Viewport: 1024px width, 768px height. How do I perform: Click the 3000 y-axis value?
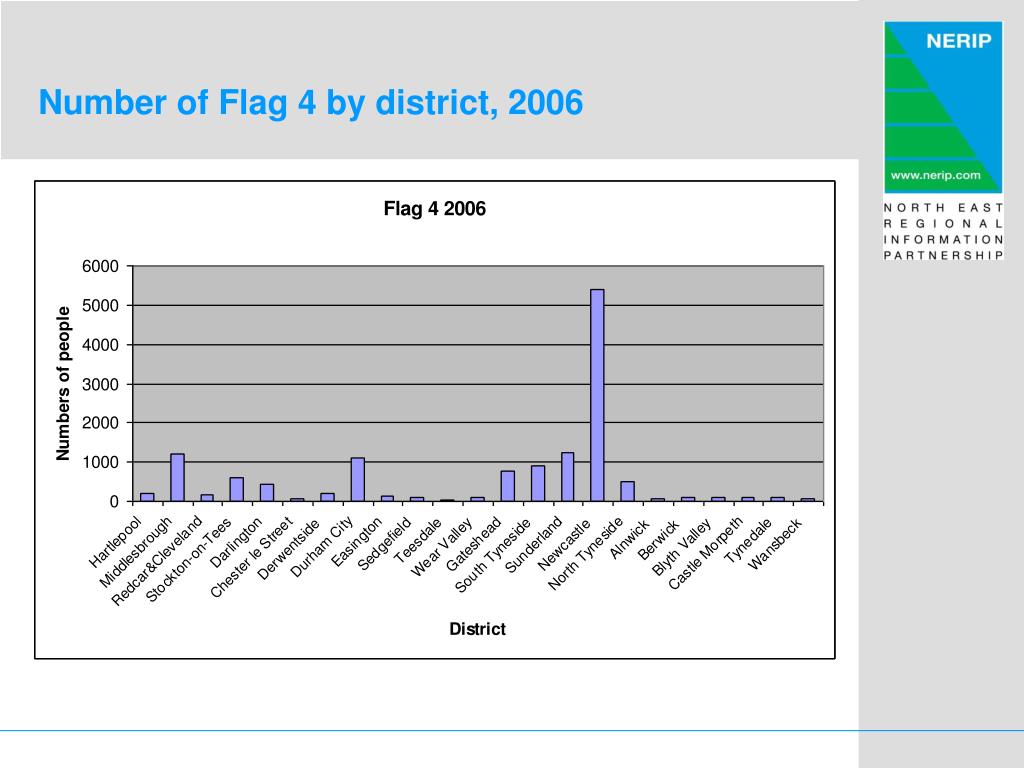[101, 384]
